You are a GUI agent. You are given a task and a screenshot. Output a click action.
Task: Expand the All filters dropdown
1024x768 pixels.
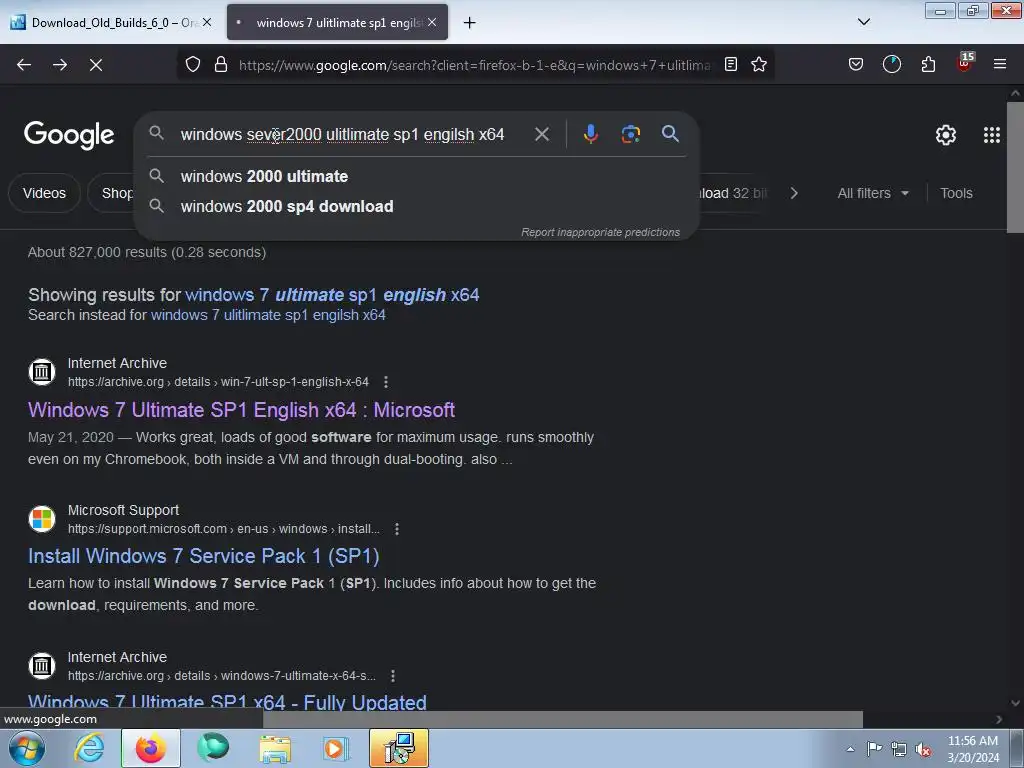[873, 193]
